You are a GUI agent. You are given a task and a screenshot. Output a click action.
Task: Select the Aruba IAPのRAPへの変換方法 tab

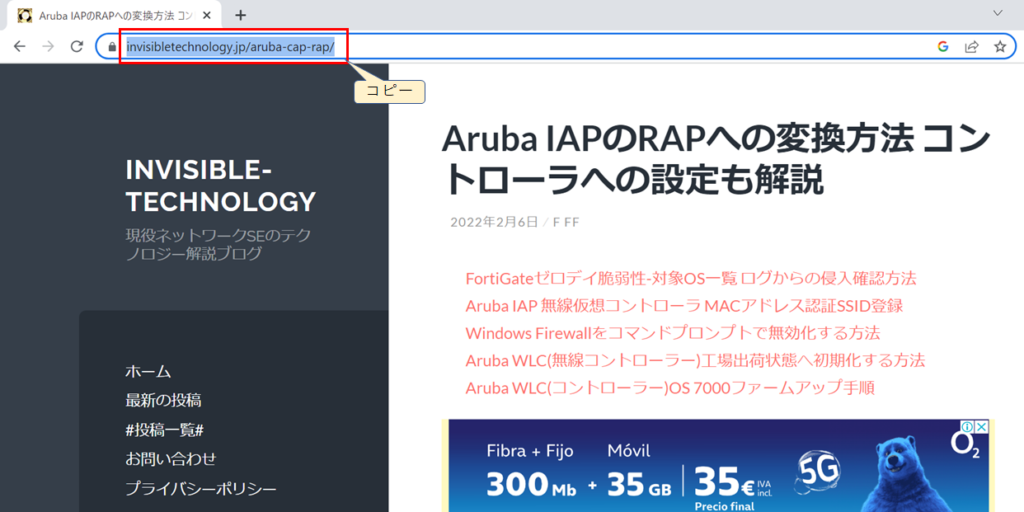point(115,15)
